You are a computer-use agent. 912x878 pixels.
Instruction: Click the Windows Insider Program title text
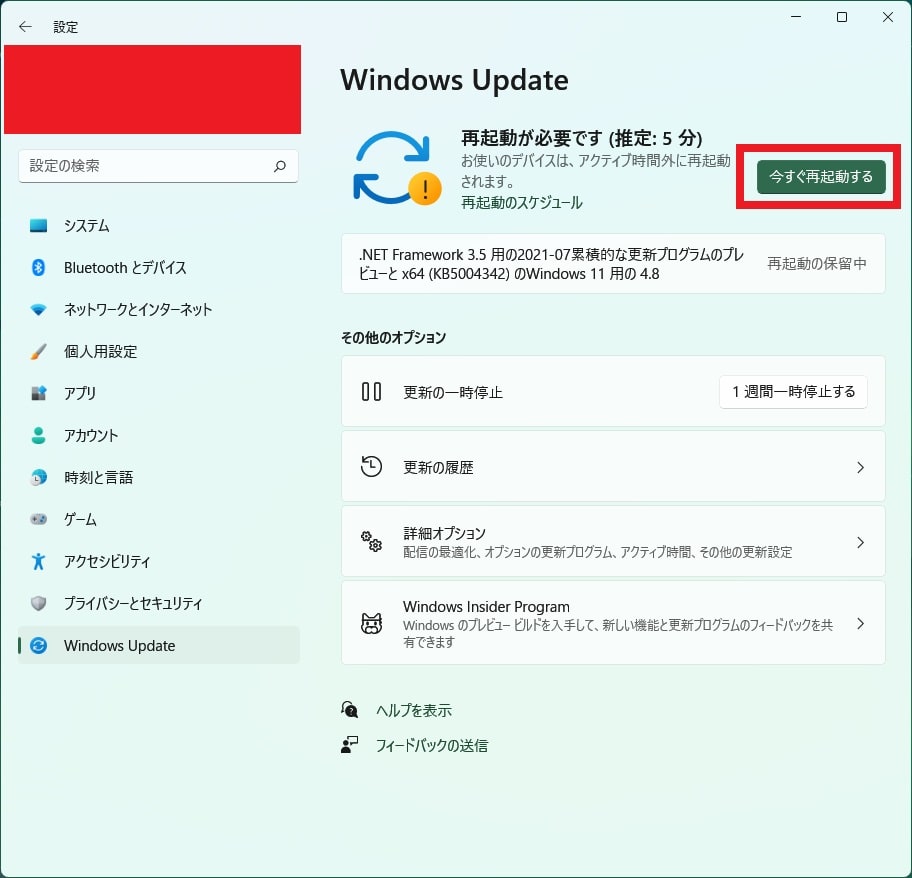pyautogui.click(x=486, y=606)
